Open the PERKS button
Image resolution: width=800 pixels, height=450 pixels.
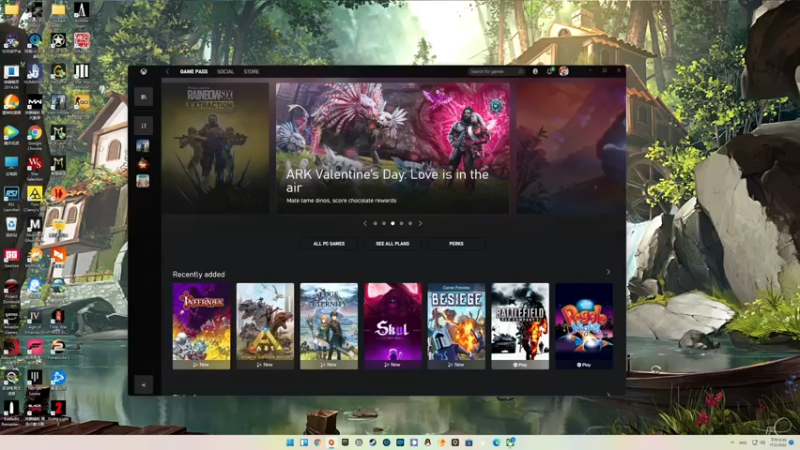tap(456, 244)
